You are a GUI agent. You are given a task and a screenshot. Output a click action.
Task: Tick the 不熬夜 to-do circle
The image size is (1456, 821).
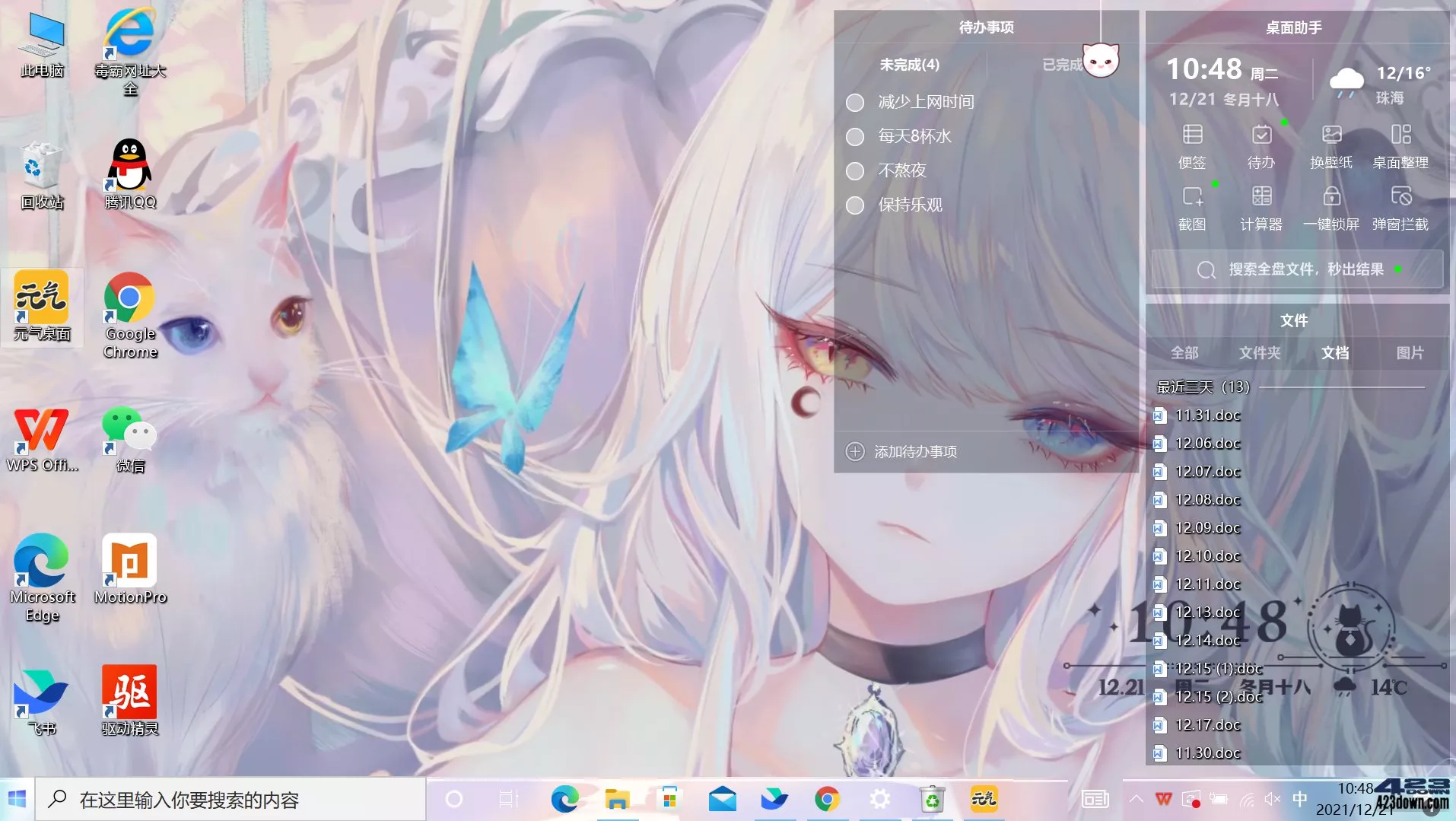click(855, 170)
